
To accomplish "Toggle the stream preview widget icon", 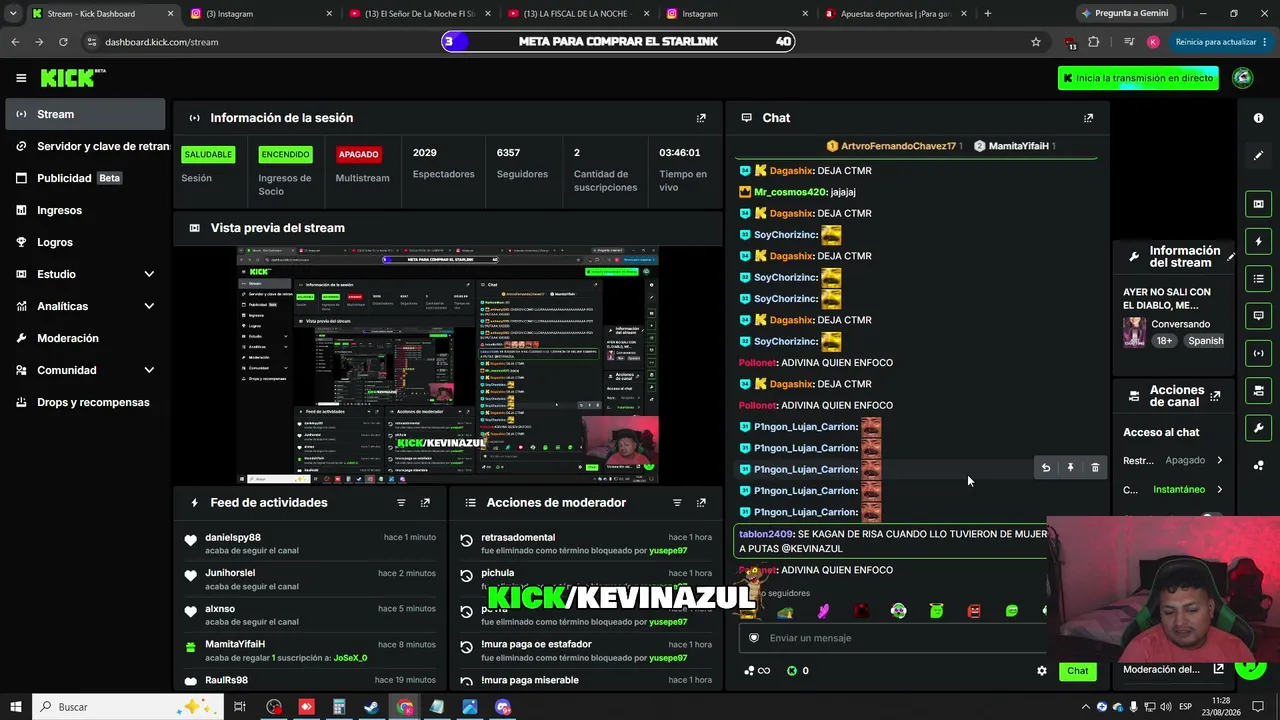I will [x=1259, y=204].
